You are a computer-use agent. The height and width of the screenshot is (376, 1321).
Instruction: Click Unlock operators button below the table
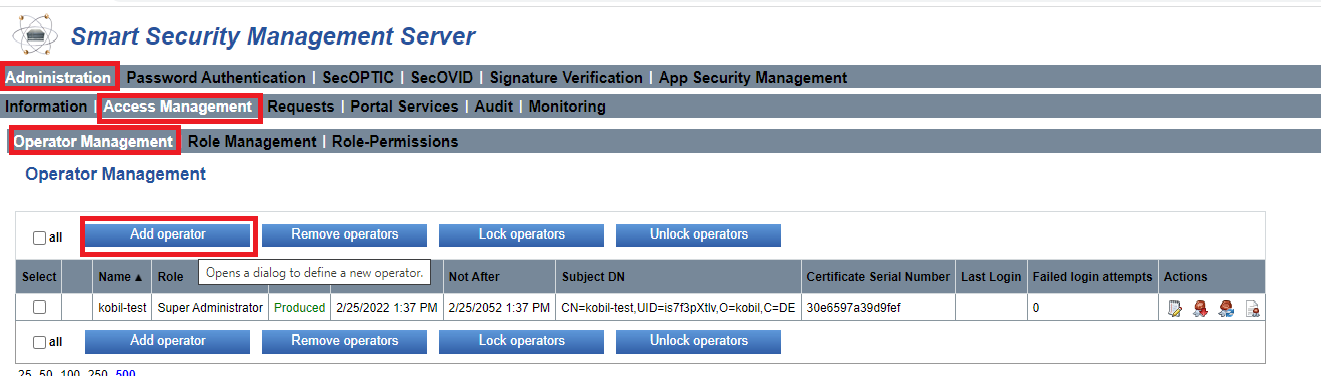pos(698,341)
